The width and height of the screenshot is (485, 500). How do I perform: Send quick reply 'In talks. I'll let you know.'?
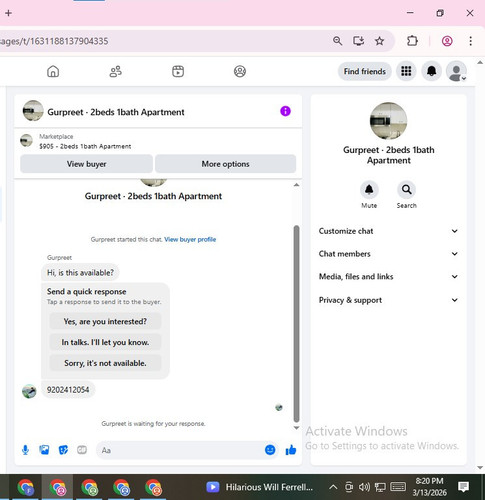(105, 342)
